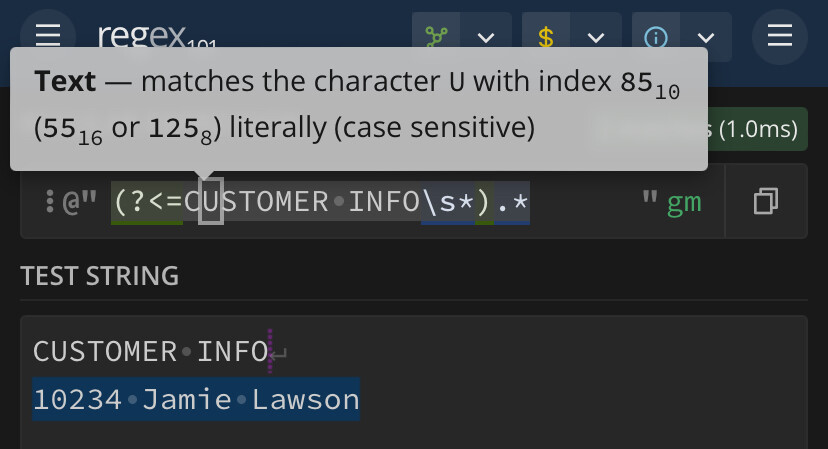The height and width of the screenshot is (449, 828).
Task: Expand the dropdown next to dollar icon
Action: (596, 37)
